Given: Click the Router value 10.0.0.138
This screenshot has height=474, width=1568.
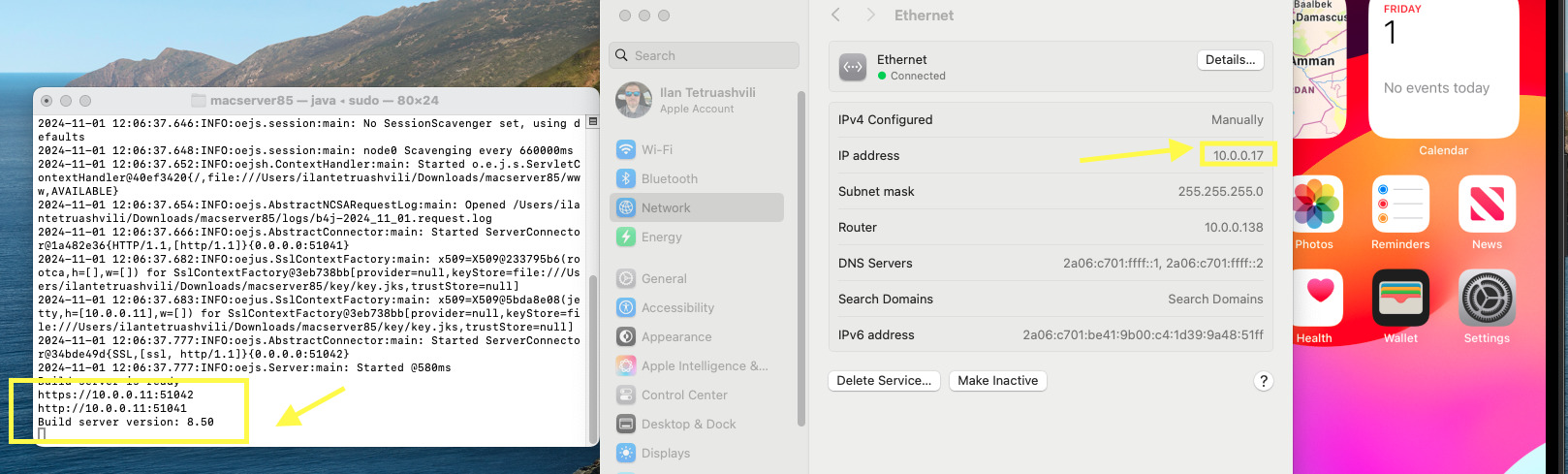Looking at the screenshot, I should 1234,227.
